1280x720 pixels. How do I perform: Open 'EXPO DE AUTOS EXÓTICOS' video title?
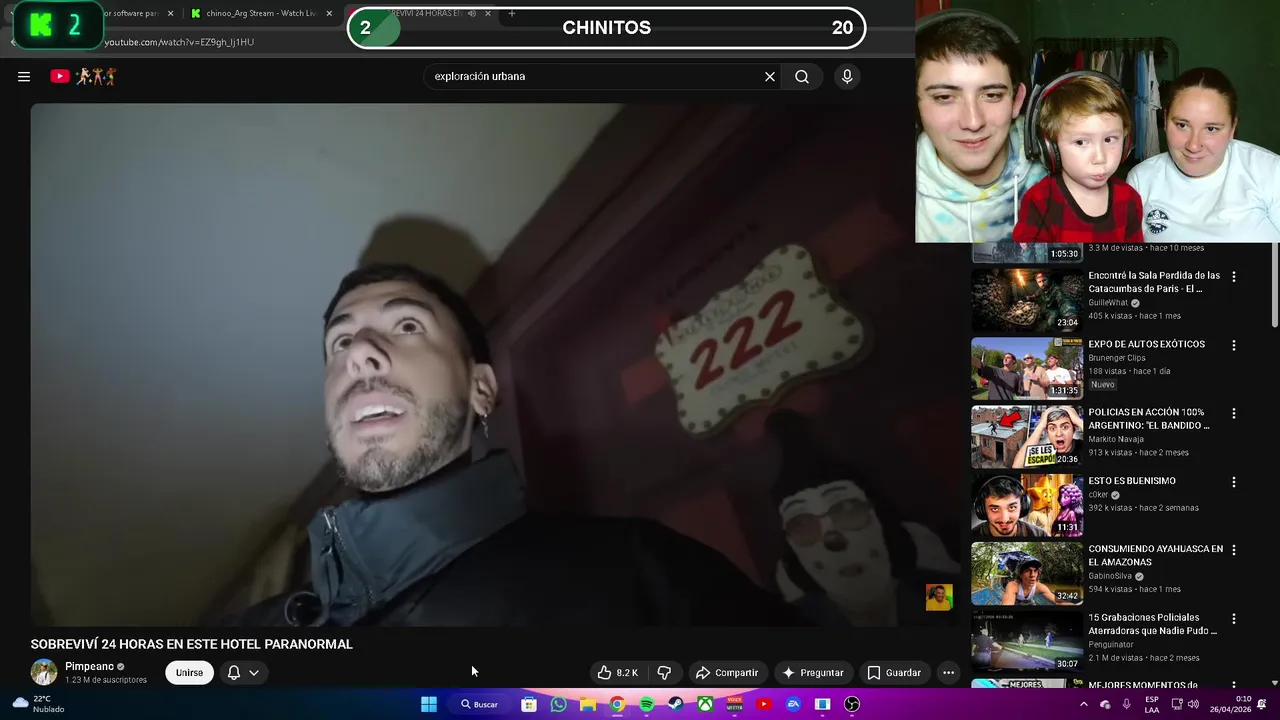[x=1146, y=344]
